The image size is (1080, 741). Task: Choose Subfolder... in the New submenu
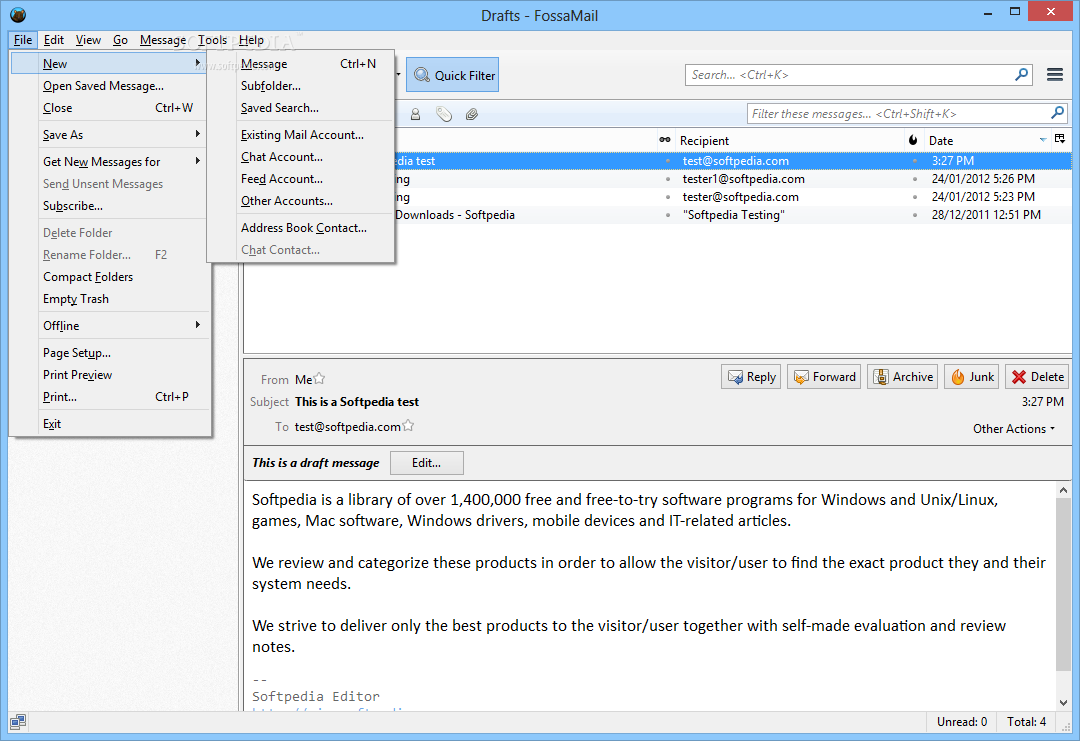click(x=301, y=85)
